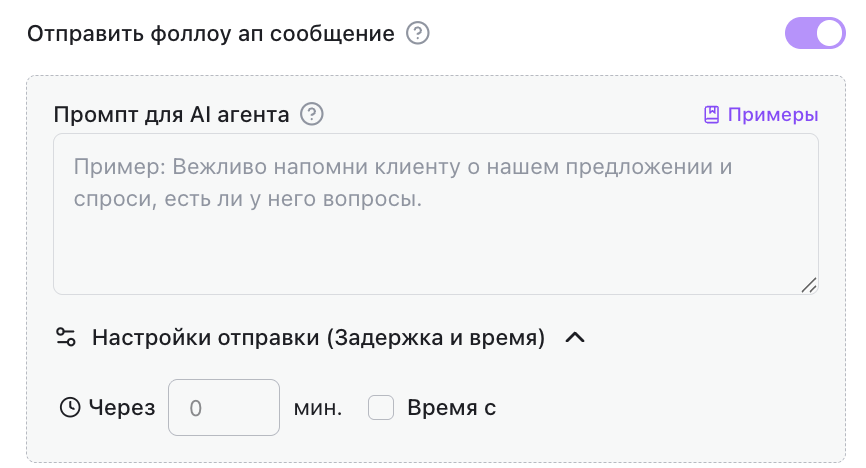Screen dimensions: 866x468
Task: Click the sliders icon before Настройки отправки
Action: (66, 337)
